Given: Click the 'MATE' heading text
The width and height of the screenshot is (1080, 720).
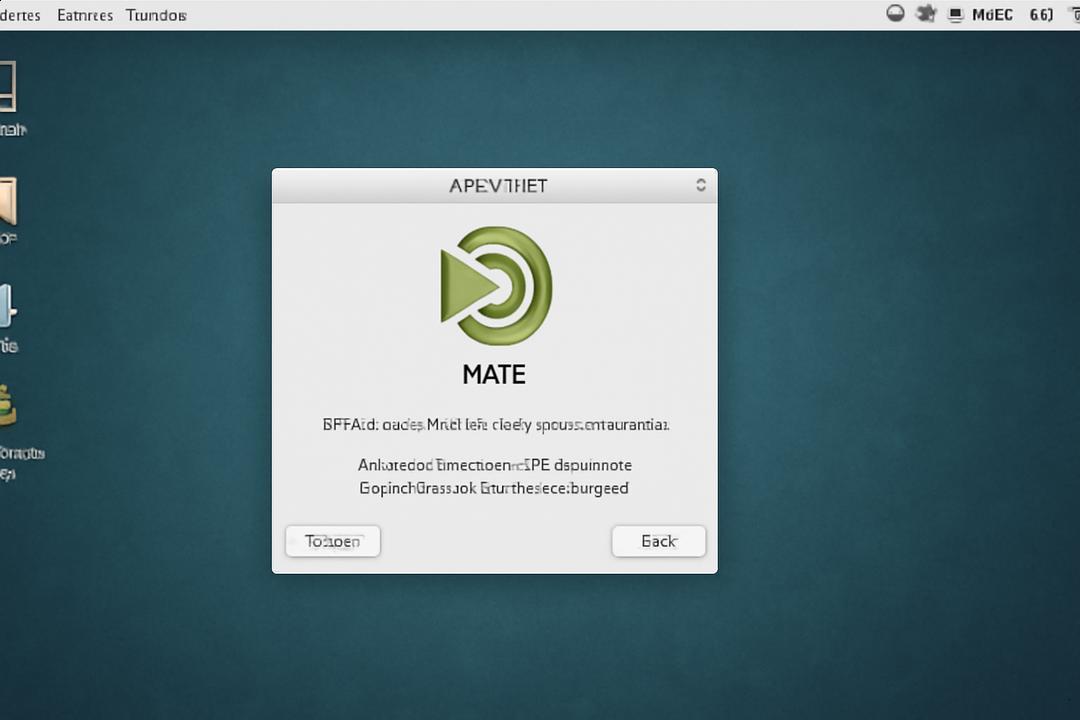Looking at the screenshot, I should click(494, 375).
